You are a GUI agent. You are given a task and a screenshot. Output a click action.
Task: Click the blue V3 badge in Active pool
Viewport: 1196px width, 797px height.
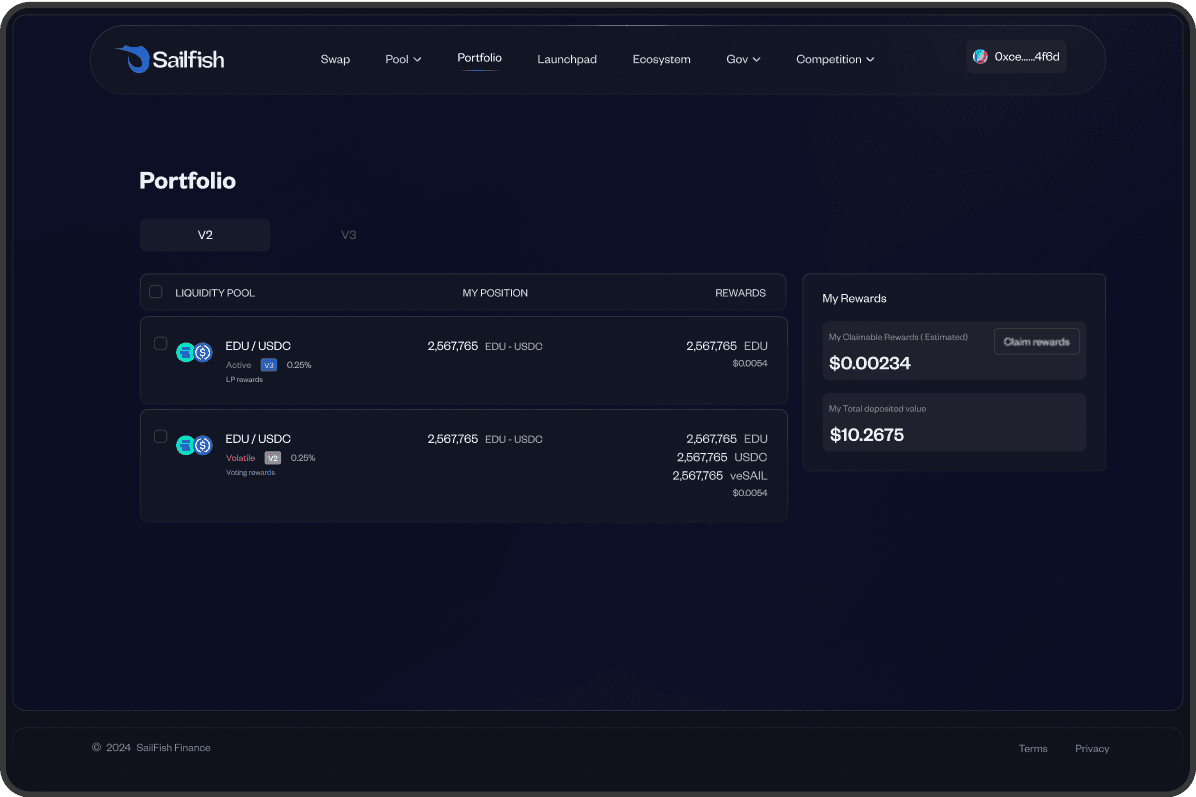pos(269,365)
